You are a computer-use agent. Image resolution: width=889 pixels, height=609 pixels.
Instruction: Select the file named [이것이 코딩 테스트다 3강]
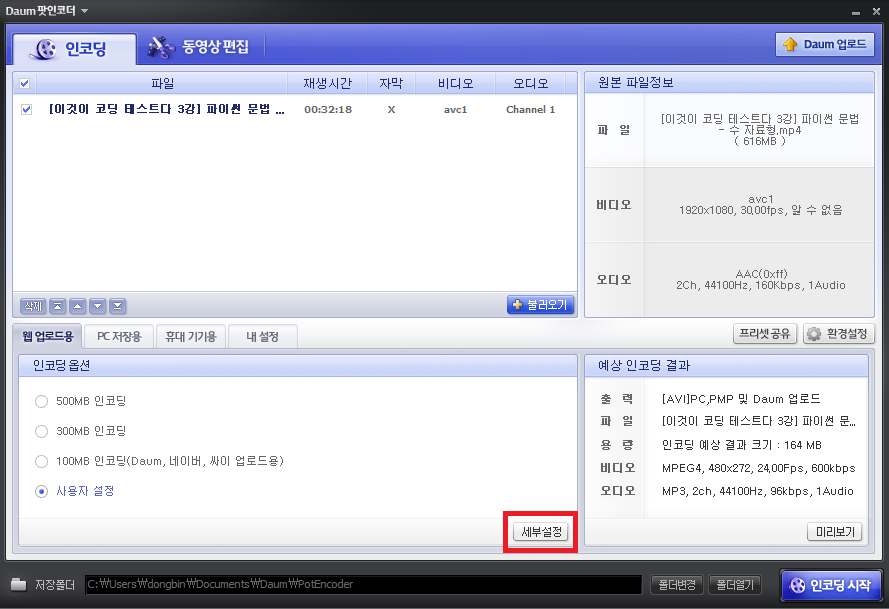pos(167,109)
